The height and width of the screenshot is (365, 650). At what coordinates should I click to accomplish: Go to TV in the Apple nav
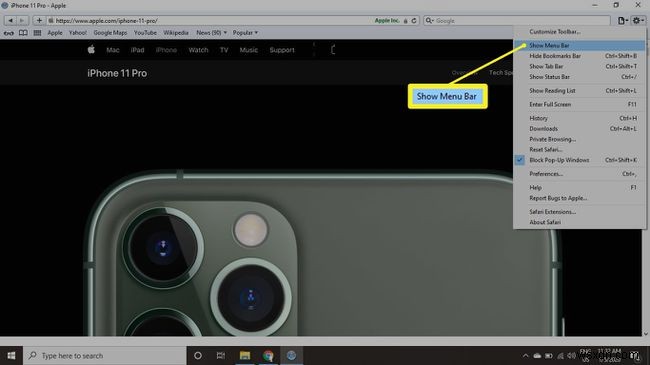tap(224, 50)
